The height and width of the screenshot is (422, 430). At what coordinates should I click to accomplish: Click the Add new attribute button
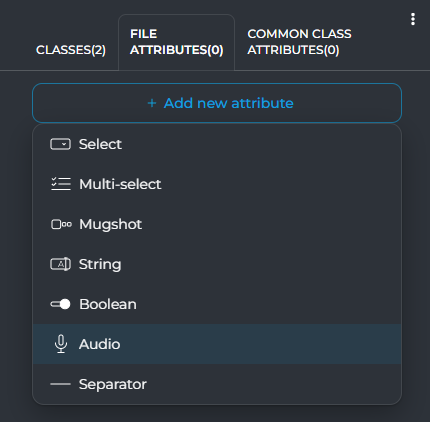[217, 103]
